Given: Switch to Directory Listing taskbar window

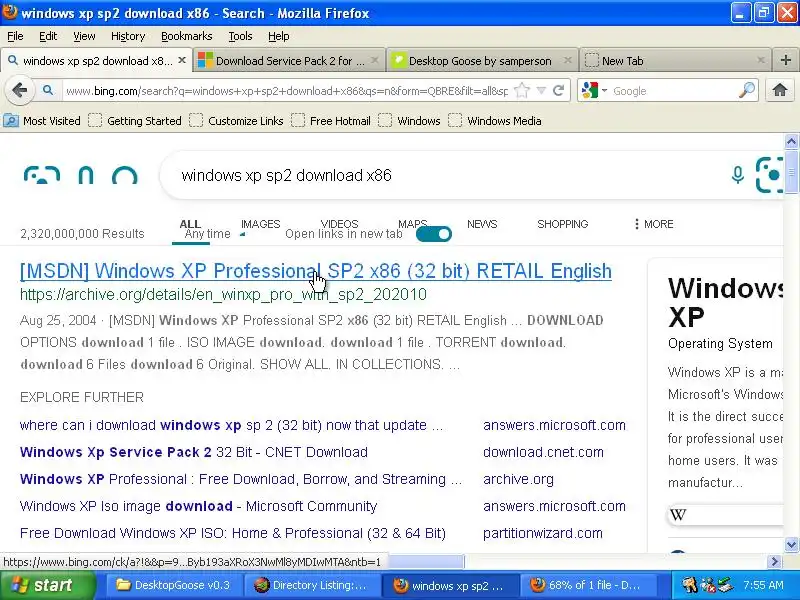Looking at the screenshot, I should (x=312, y=585).
